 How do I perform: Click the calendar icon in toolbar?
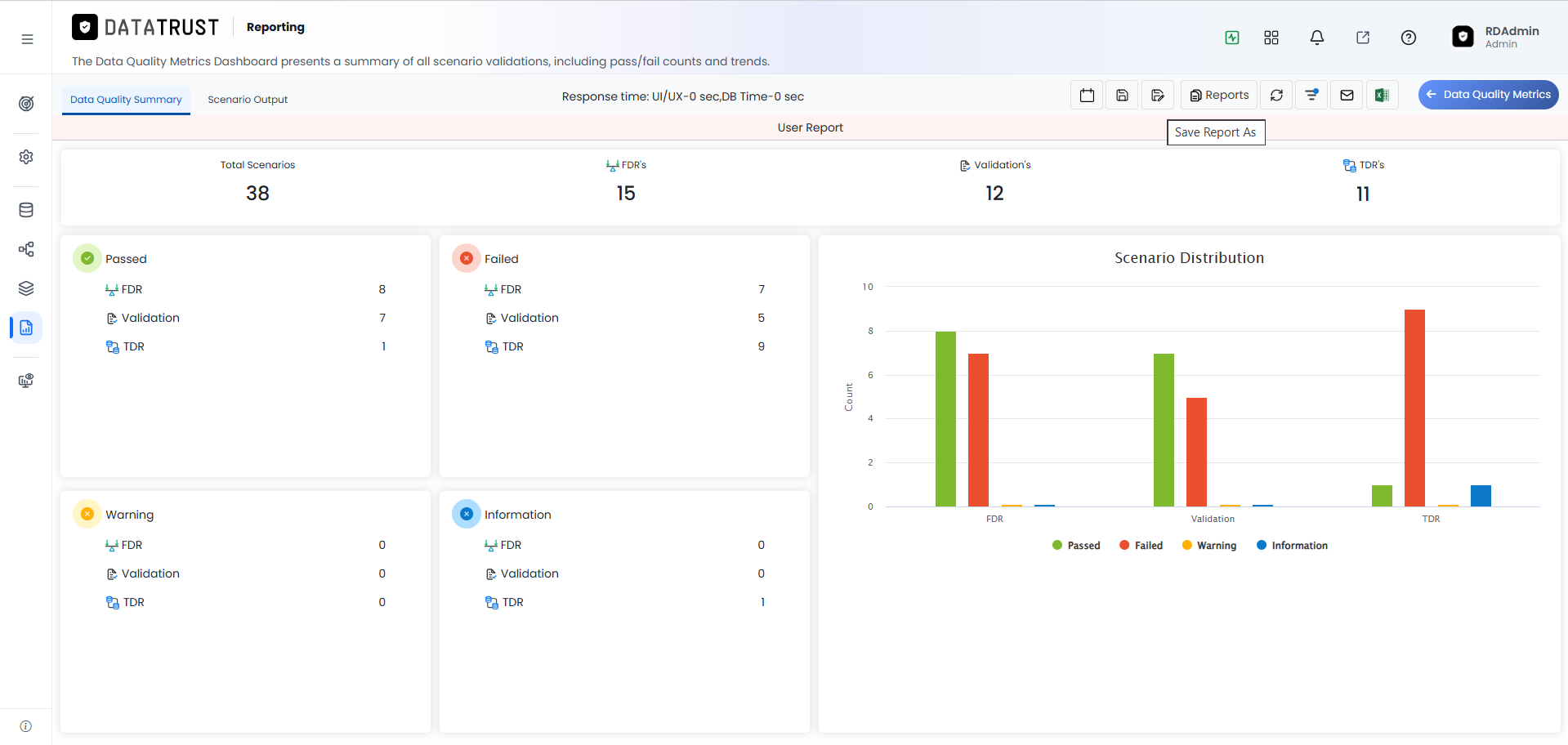pyautogui.click(x=1087, y=96)
